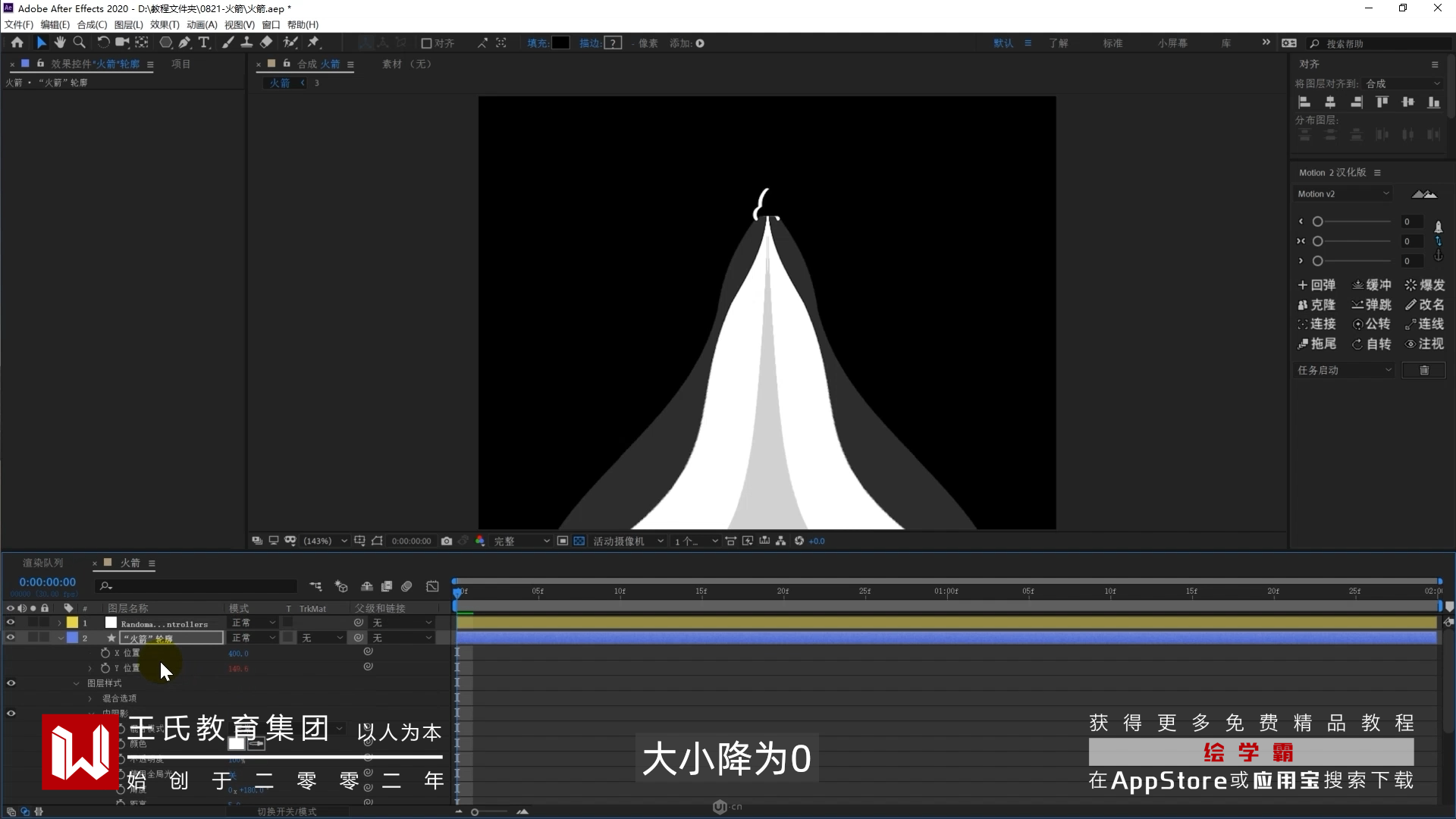The image size is (1456, 819).
Task: Select the Puppet Pin tool
Action: (x=313, y=43)
